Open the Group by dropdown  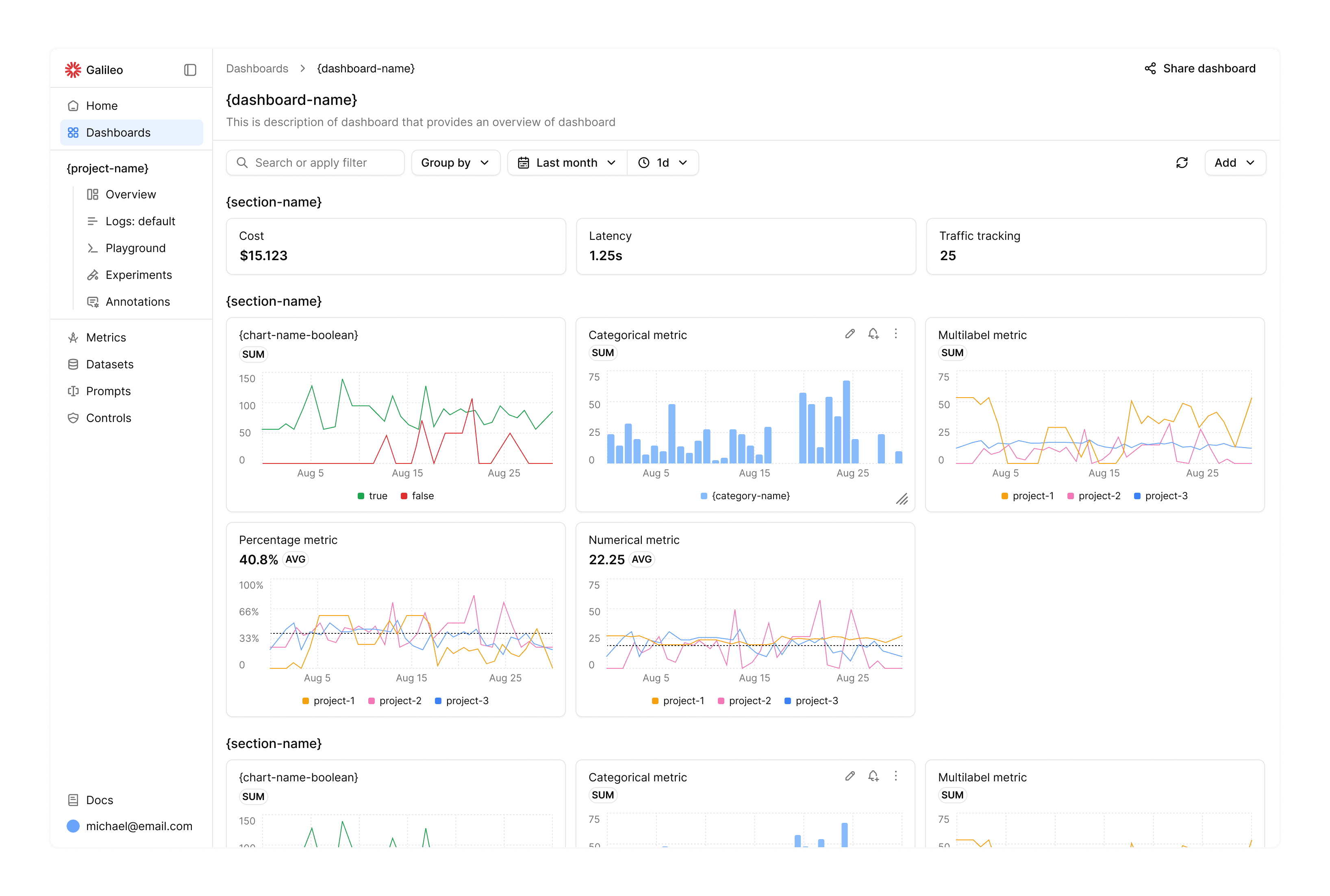pyautogui.click(x=455, y=163)
